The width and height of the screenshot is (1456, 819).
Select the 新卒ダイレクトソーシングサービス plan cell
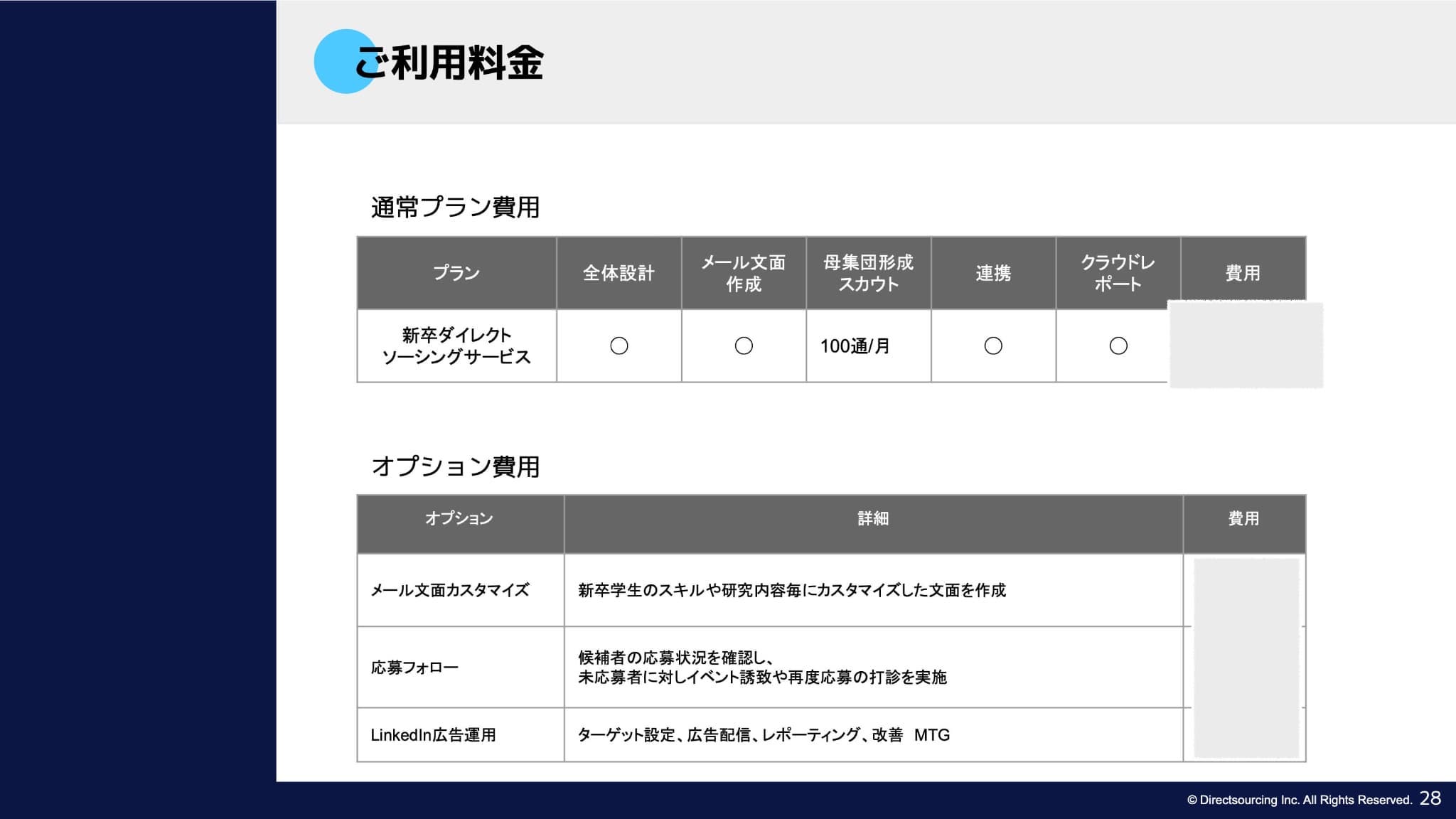[x=456, y=346]
